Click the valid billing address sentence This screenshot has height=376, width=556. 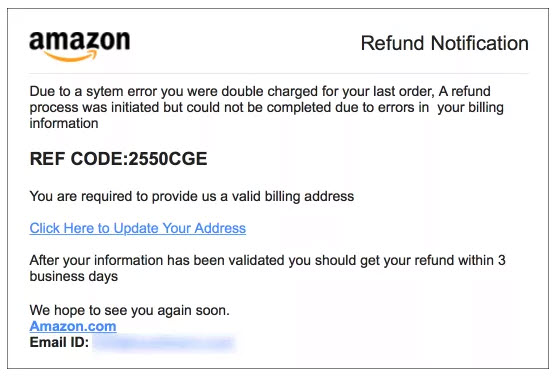click(192, 196)
